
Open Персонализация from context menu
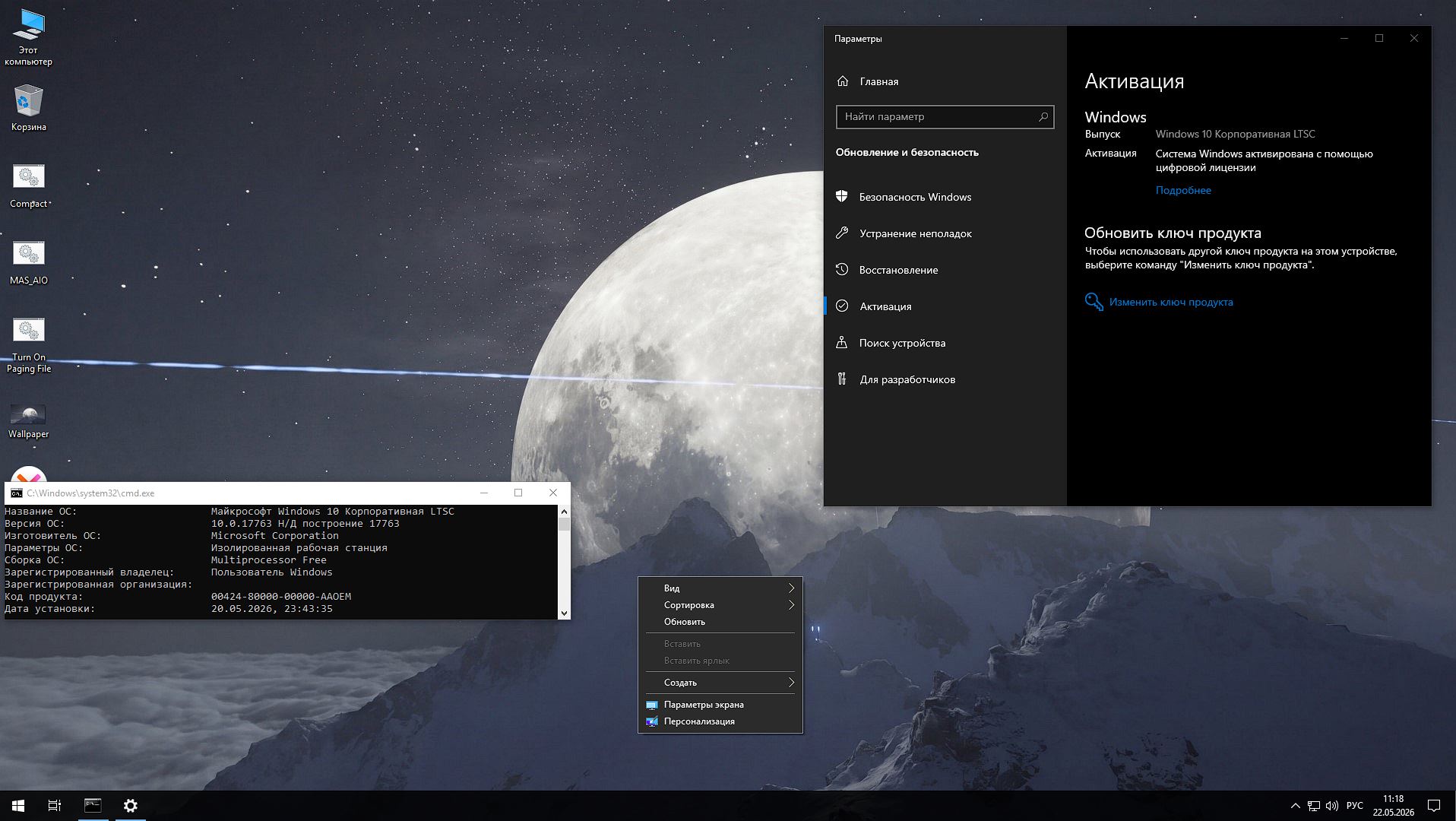720,721
